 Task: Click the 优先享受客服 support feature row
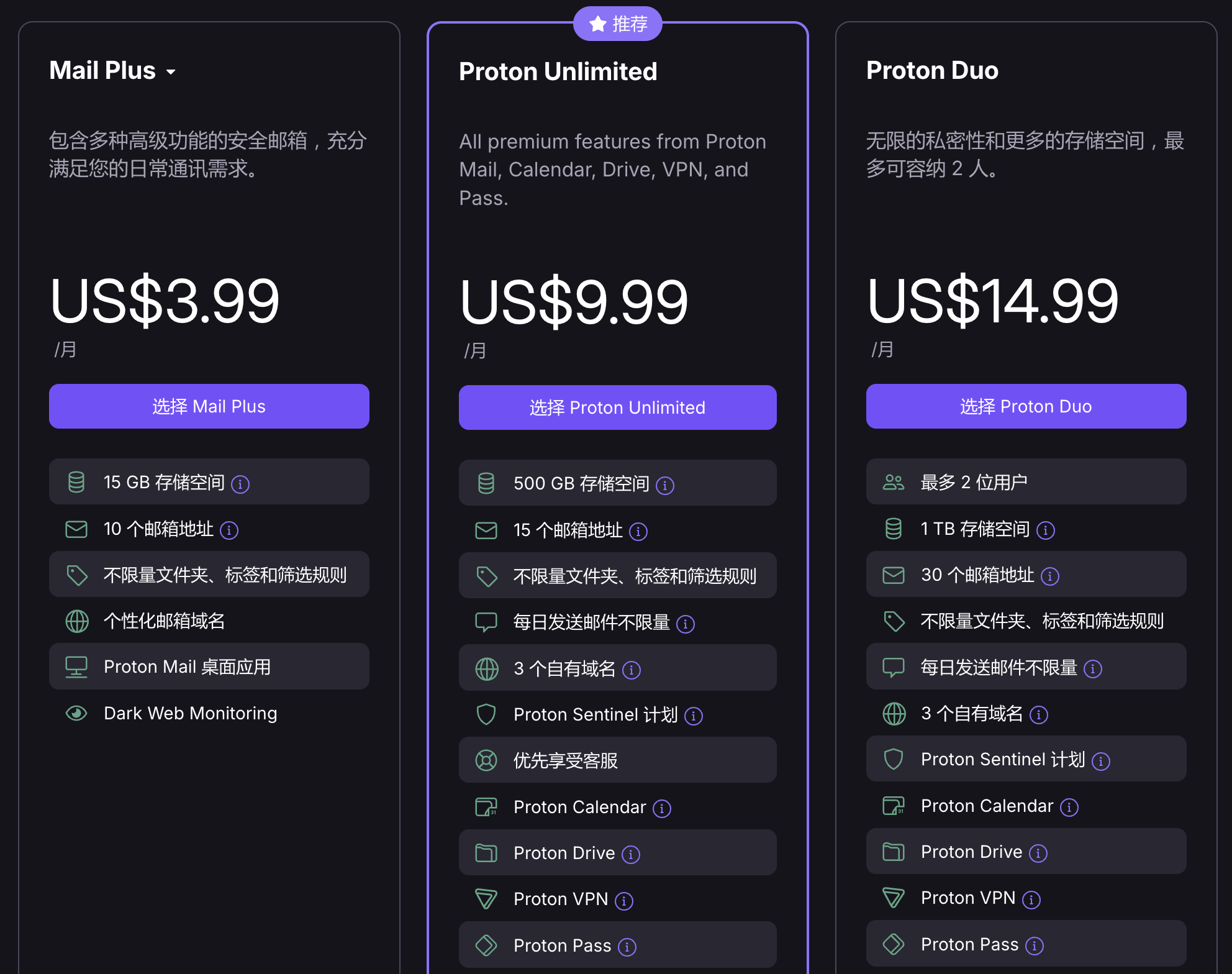(617, 760)
